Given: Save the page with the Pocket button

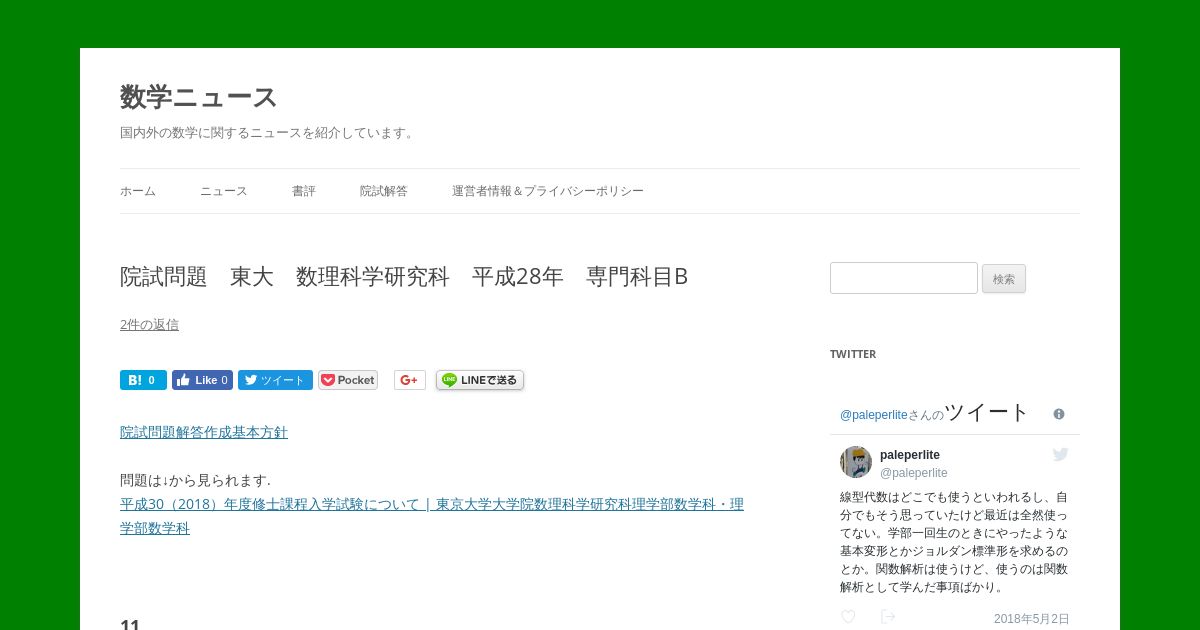Looking at the screenshot, I should 348,380.
